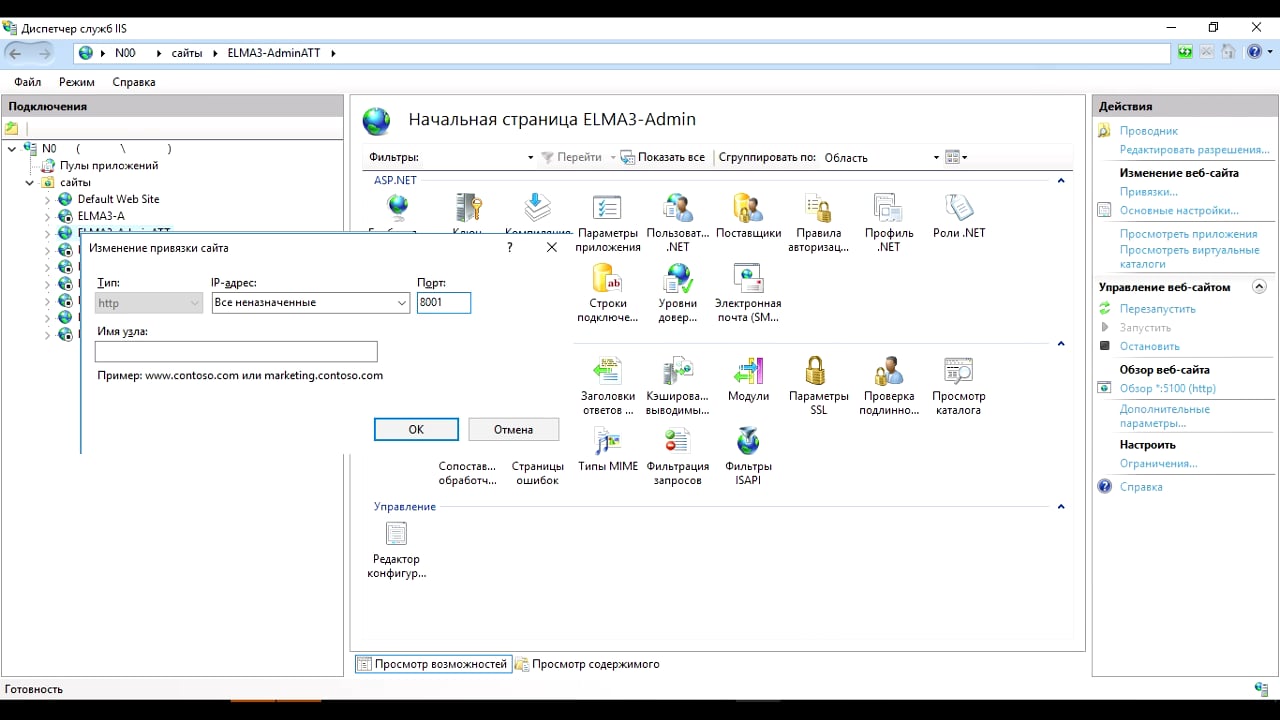This screenshot has height=720, width=1280.
Task: Click into the Порт field
Action: pos(444,303)
